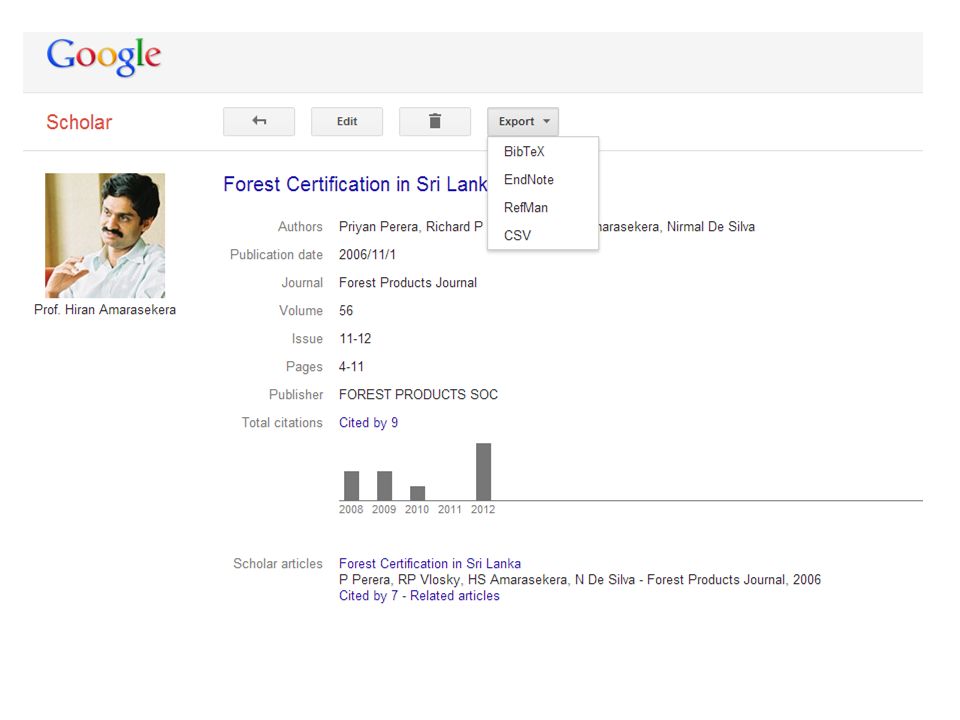
Task: Open Scholar articles Forest Certification link
Action: click(430, 563)
